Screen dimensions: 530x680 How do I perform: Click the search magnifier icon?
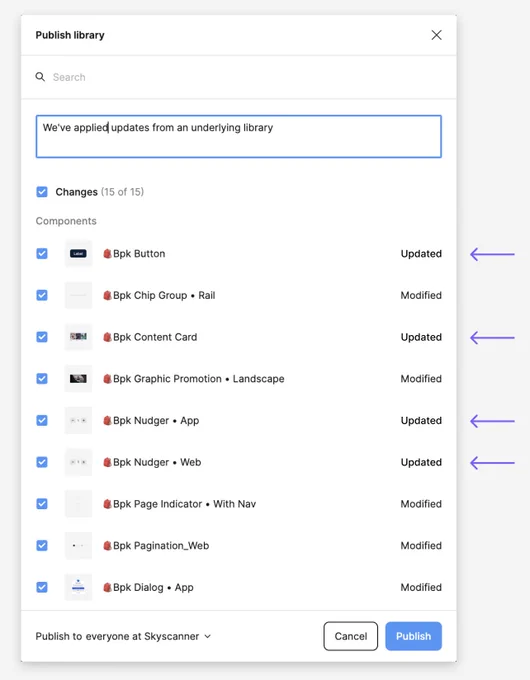40,77
